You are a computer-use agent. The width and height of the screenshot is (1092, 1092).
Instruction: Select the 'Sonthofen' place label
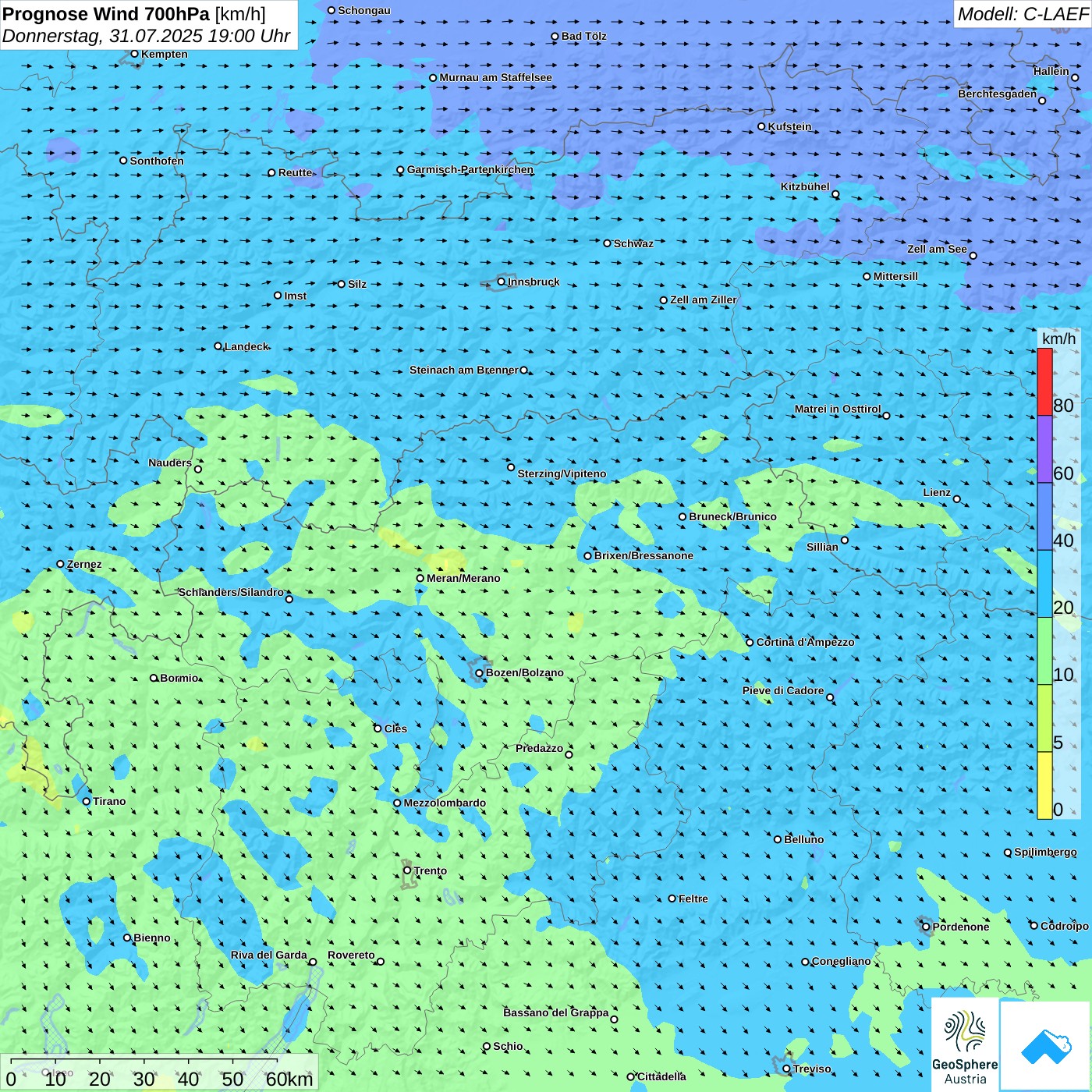tap(157, 161)
